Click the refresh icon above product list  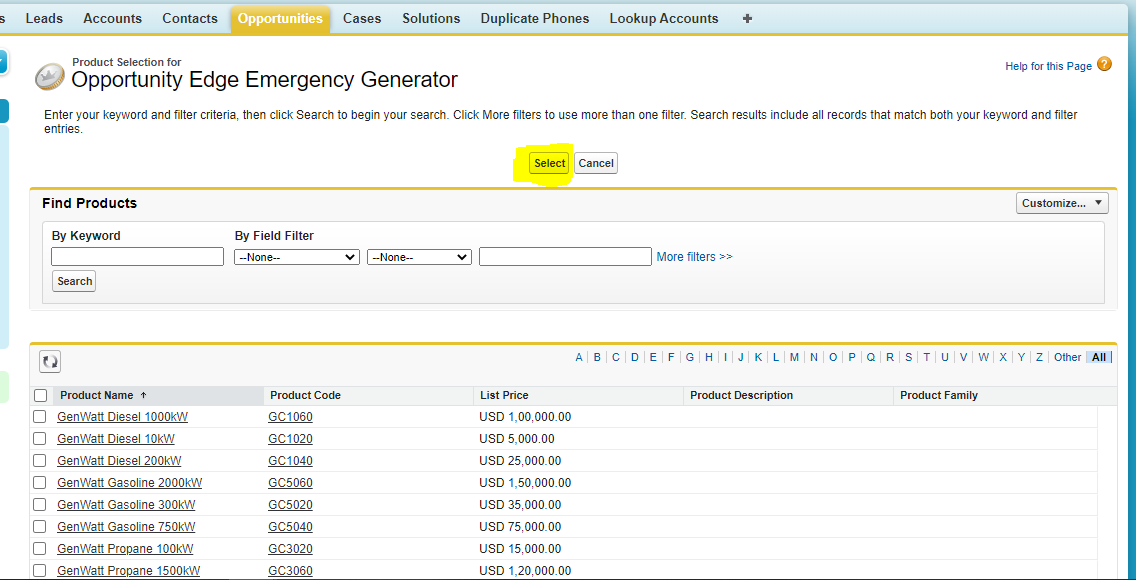(50, 361)
